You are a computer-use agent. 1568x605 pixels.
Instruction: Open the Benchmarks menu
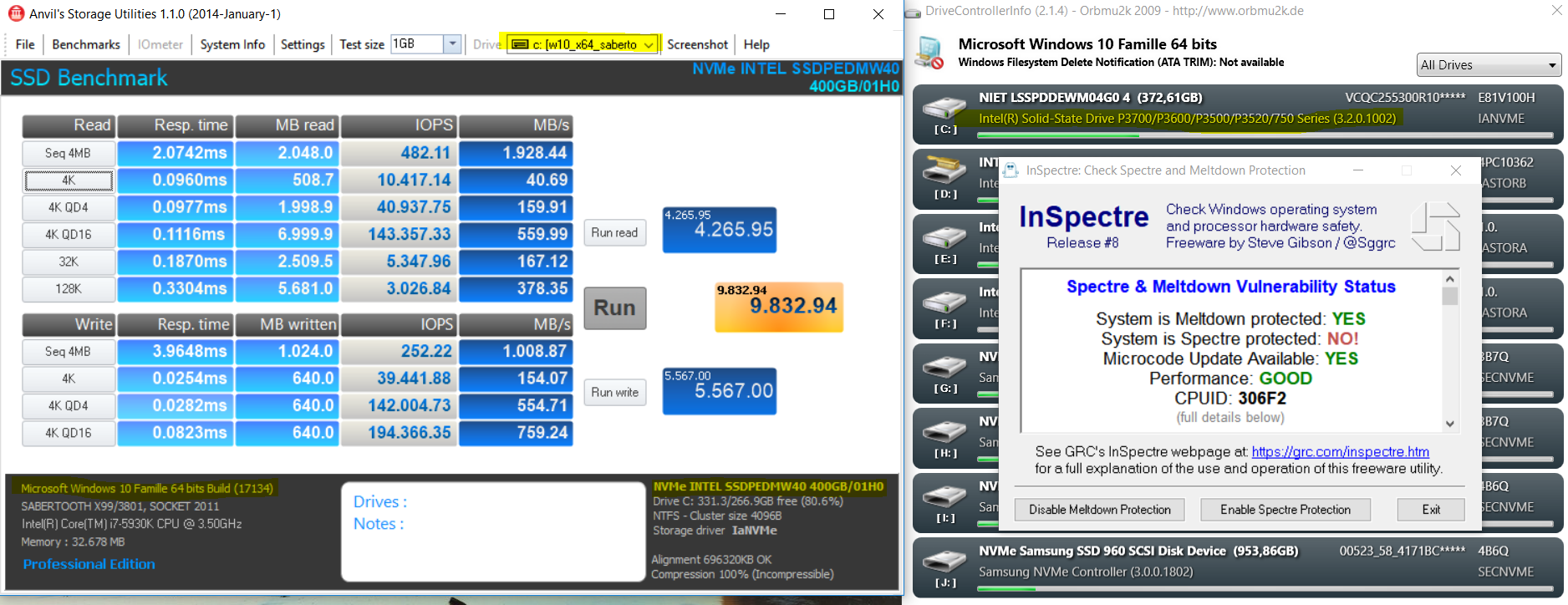pos(86,44)
